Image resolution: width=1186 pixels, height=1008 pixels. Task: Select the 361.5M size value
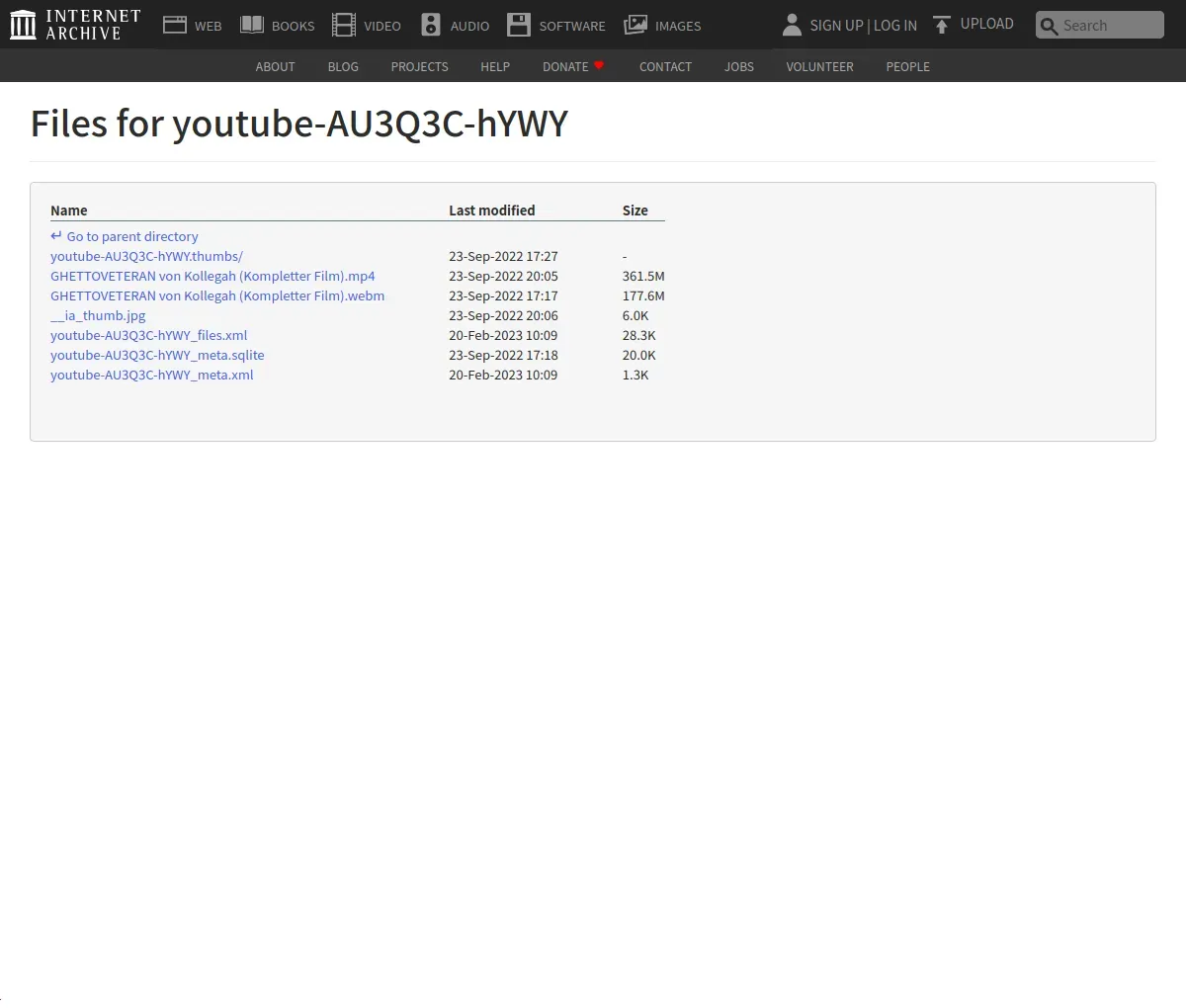click(x=643, y=277)
